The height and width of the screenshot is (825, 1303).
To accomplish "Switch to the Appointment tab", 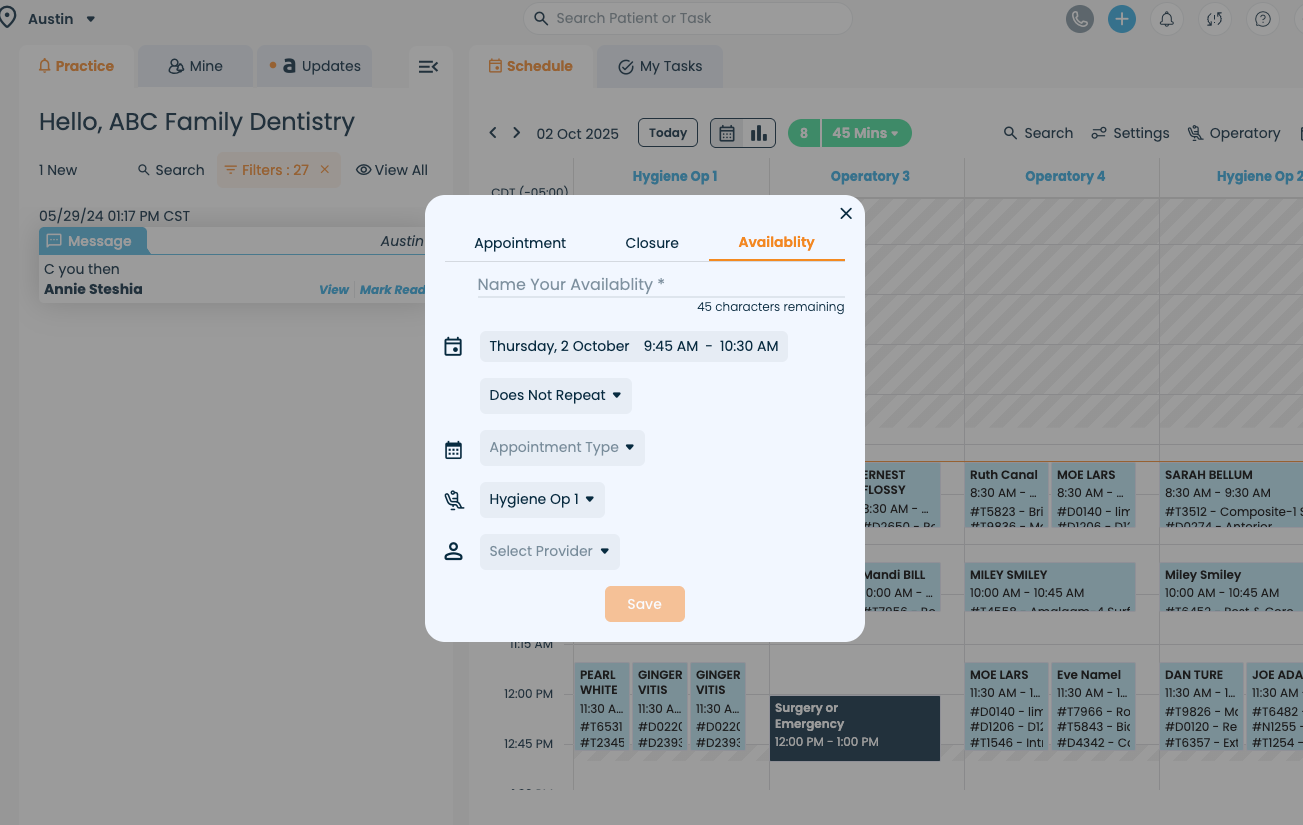I will point(520,243).
